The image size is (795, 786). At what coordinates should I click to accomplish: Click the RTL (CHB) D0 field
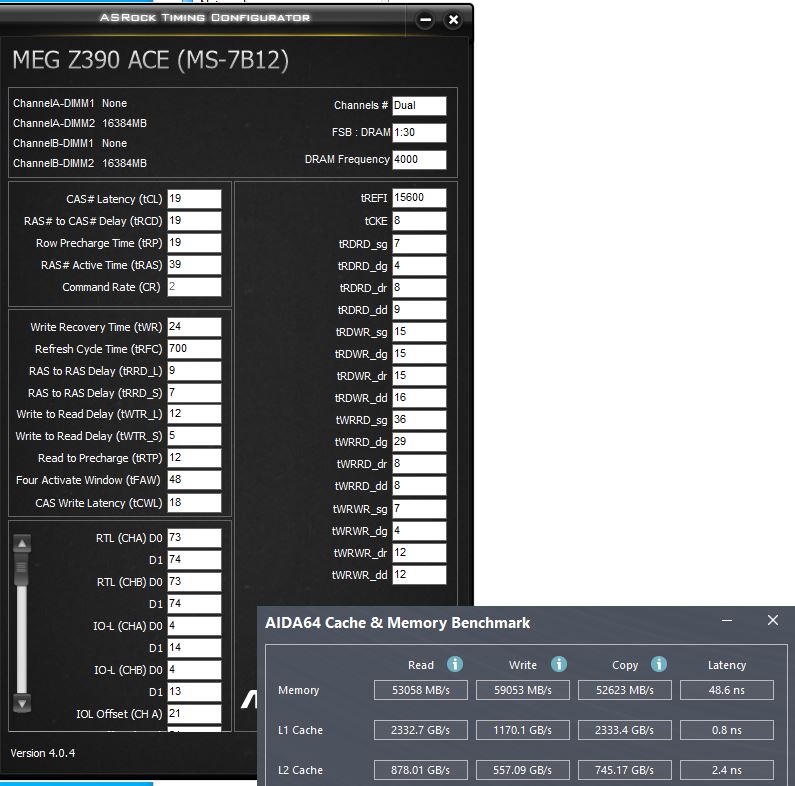click(x=194, y=582)
